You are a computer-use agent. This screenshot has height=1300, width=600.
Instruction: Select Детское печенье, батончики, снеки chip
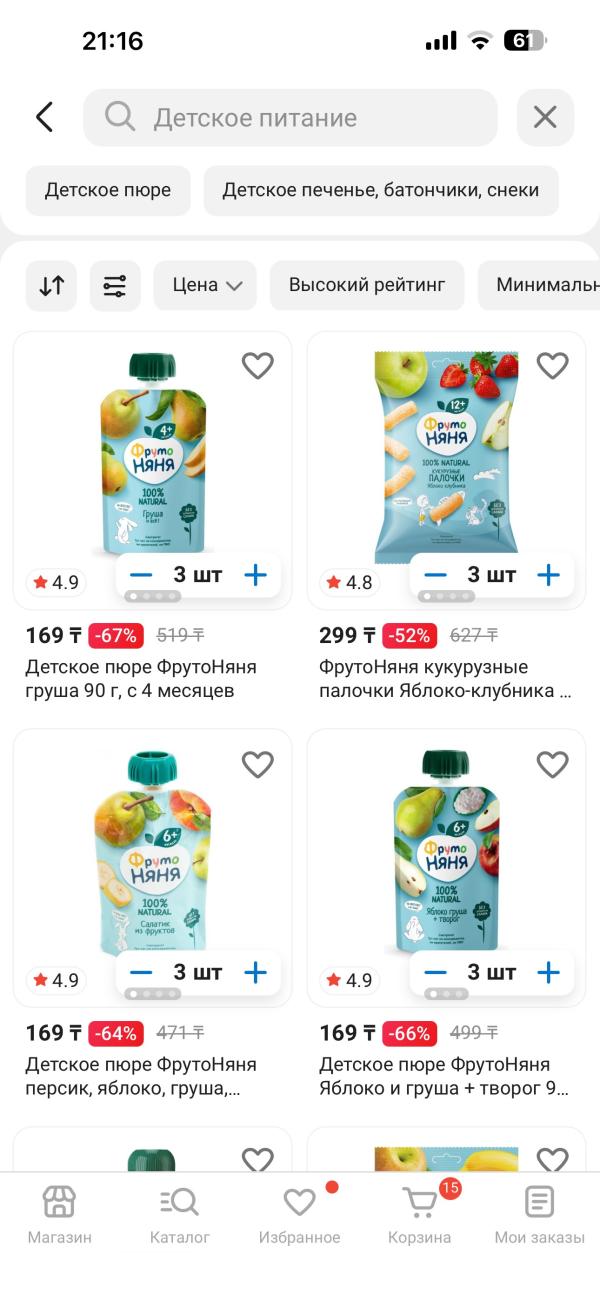pyautogui.click(x=381, y=190)
